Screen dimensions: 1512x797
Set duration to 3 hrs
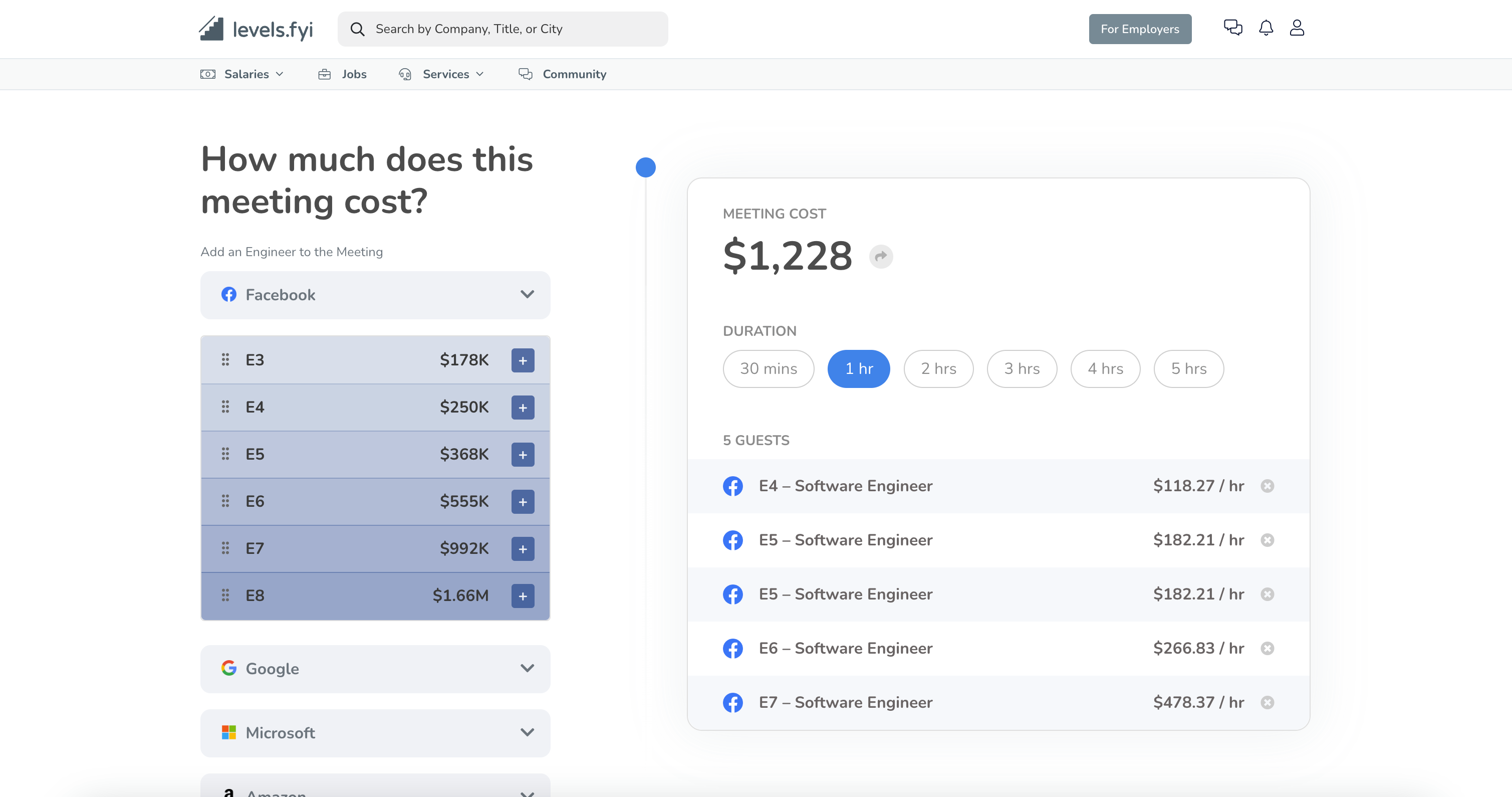pyautogui.click(x=1022, y=369)
